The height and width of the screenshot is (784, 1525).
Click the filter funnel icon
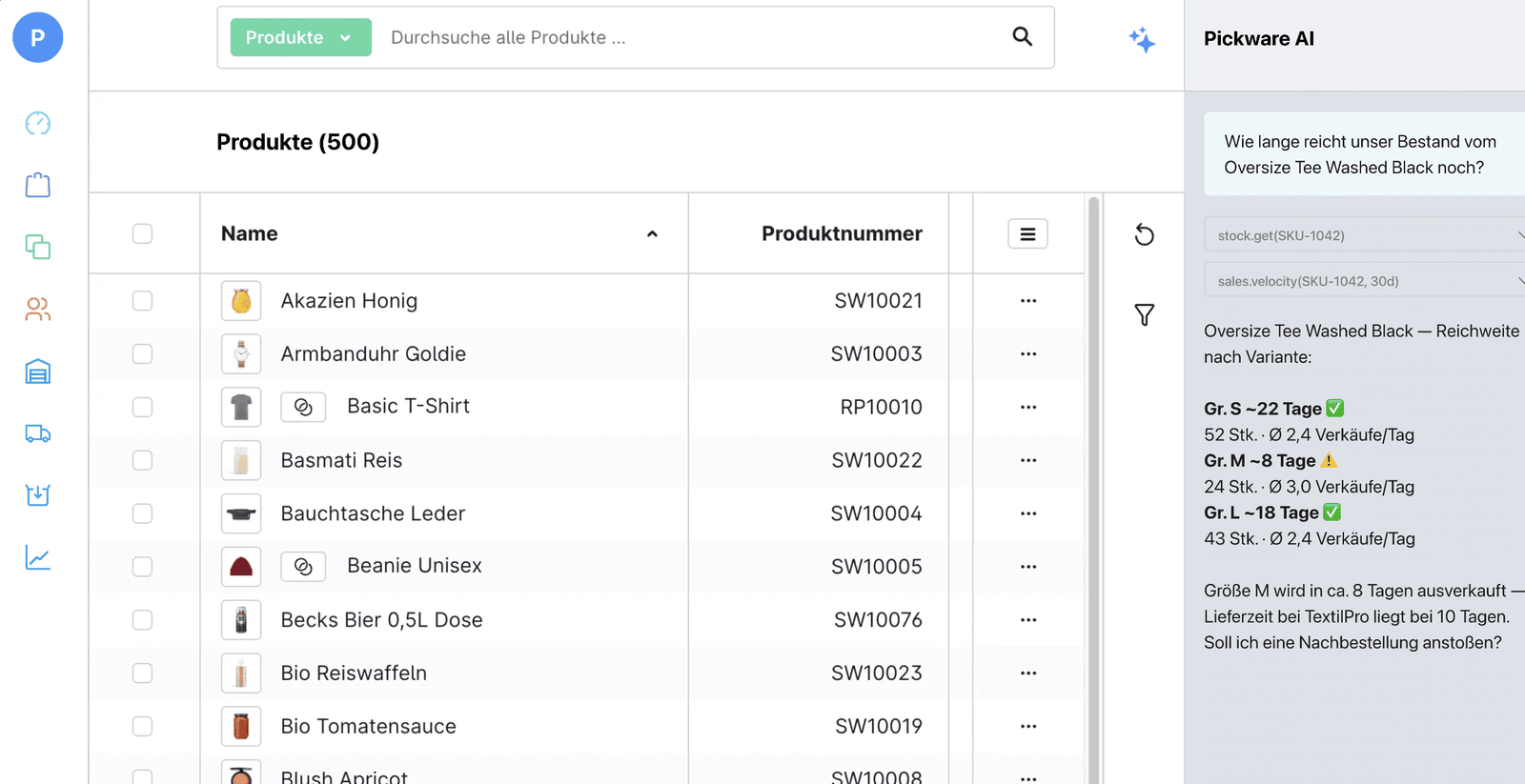(x=1145, y=314)
